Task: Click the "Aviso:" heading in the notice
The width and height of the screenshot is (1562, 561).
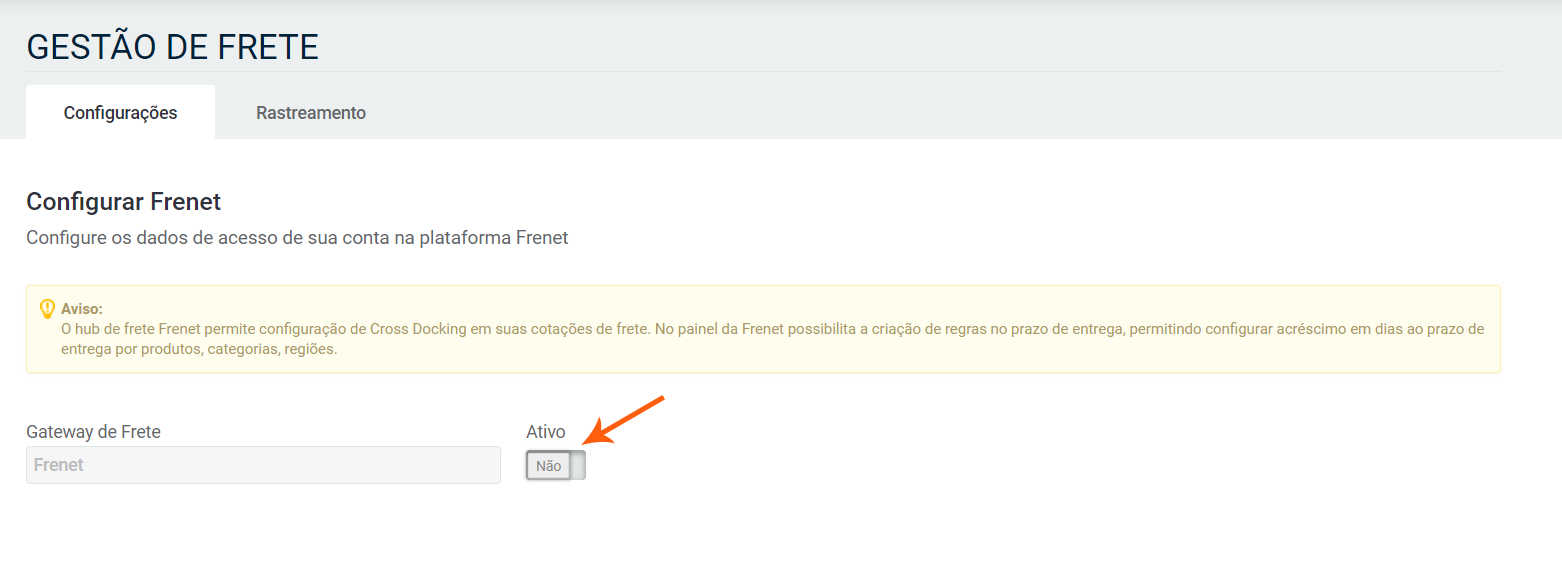Action: click(82, 309)
